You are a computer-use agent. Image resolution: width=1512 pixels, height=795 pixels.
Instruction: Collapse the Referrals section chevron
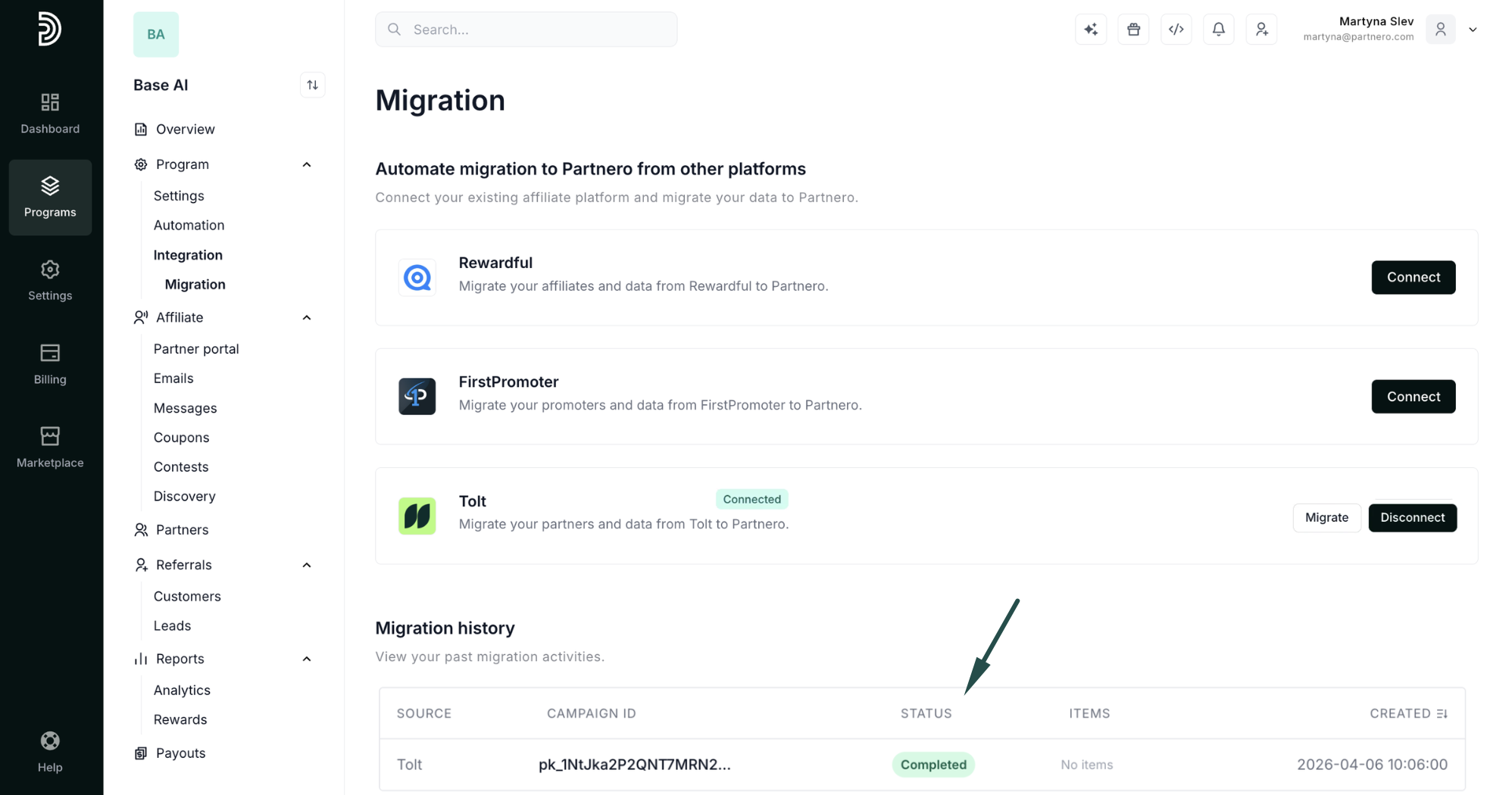[x=307, y=565]
